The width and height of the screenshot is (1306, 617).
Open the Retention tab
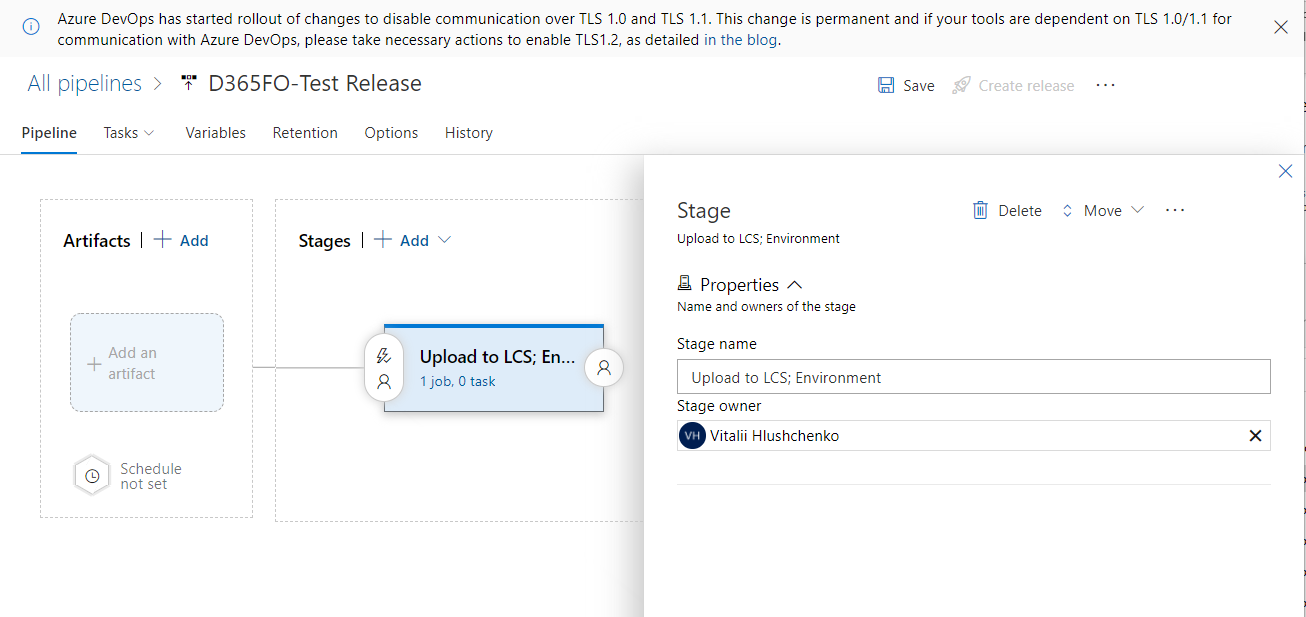305,133
